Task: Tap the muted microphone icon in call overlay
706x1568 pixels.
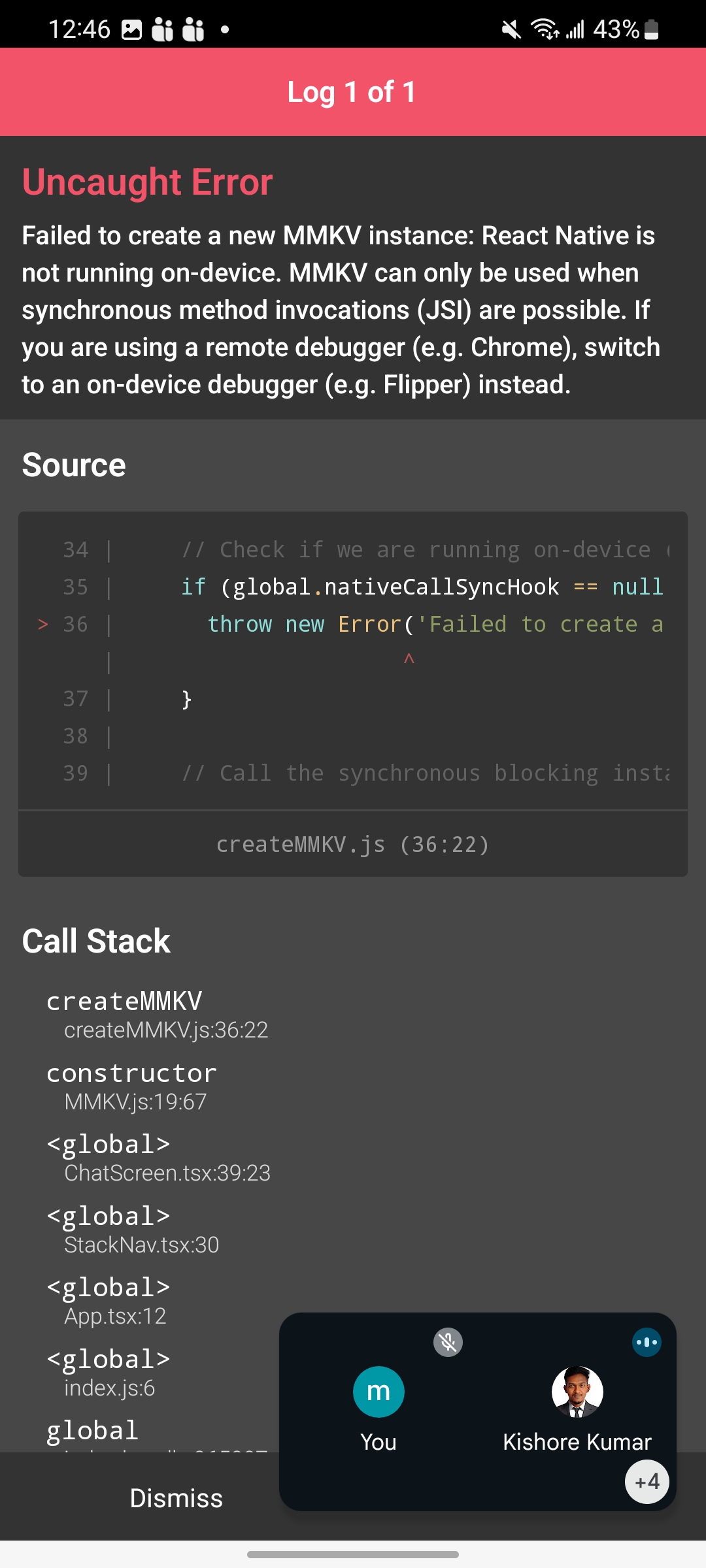Action: [448, 1343]
